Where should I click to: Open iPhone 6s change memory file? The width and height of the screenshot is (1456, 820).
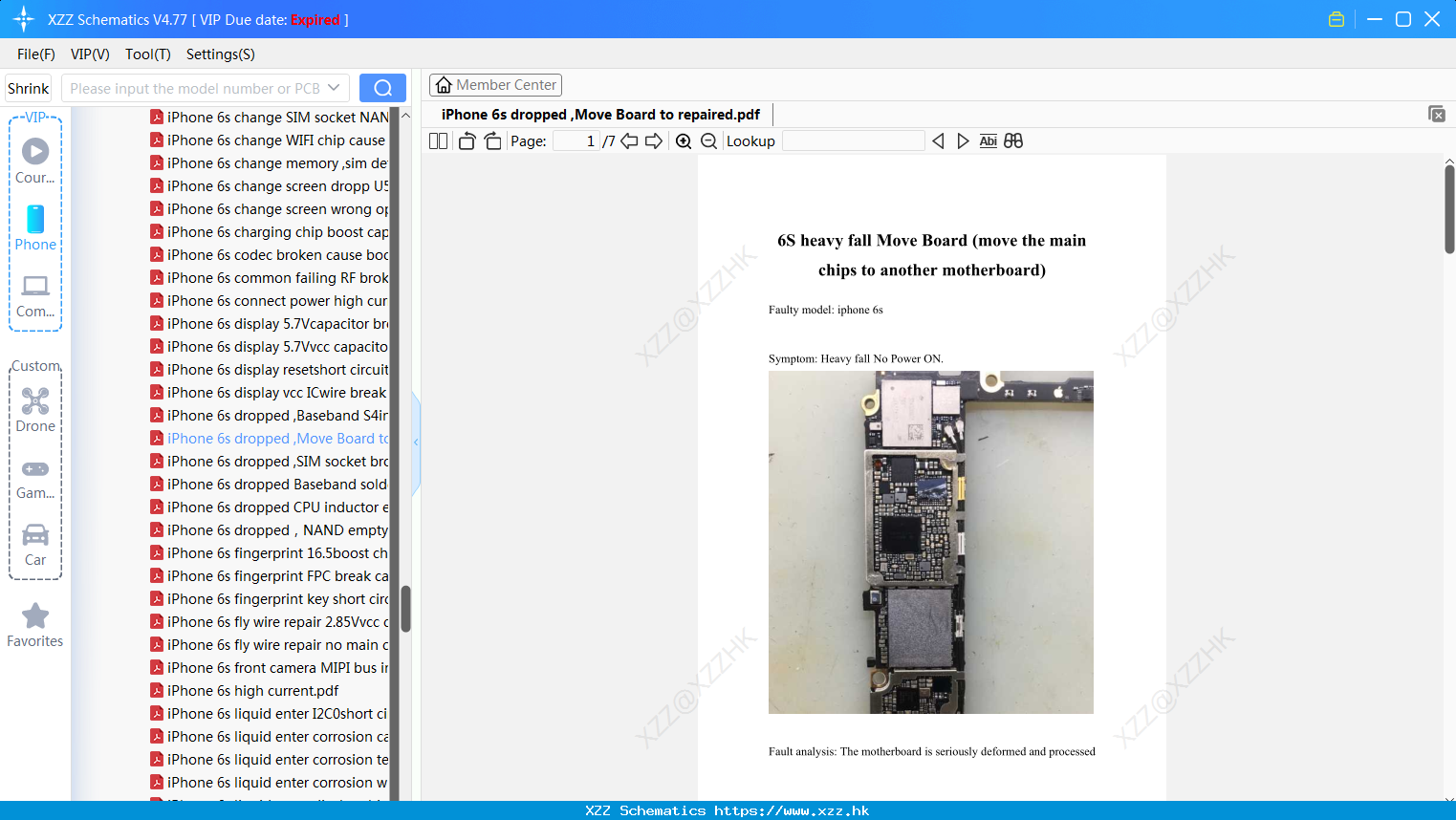click(269, 163)
